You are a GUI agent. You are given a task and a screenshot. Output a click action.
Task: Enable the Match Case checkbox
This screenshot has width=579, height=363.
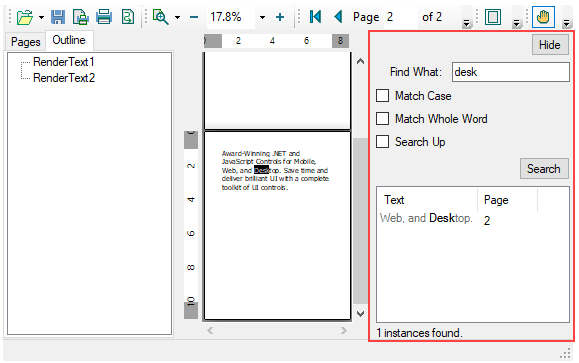click(383, 96)
